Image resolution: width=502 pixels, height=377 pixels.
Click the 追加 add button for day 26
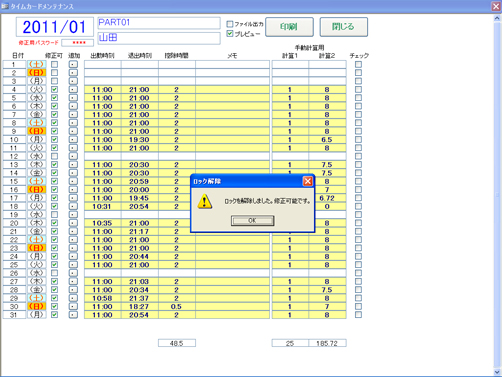point(73,273)
